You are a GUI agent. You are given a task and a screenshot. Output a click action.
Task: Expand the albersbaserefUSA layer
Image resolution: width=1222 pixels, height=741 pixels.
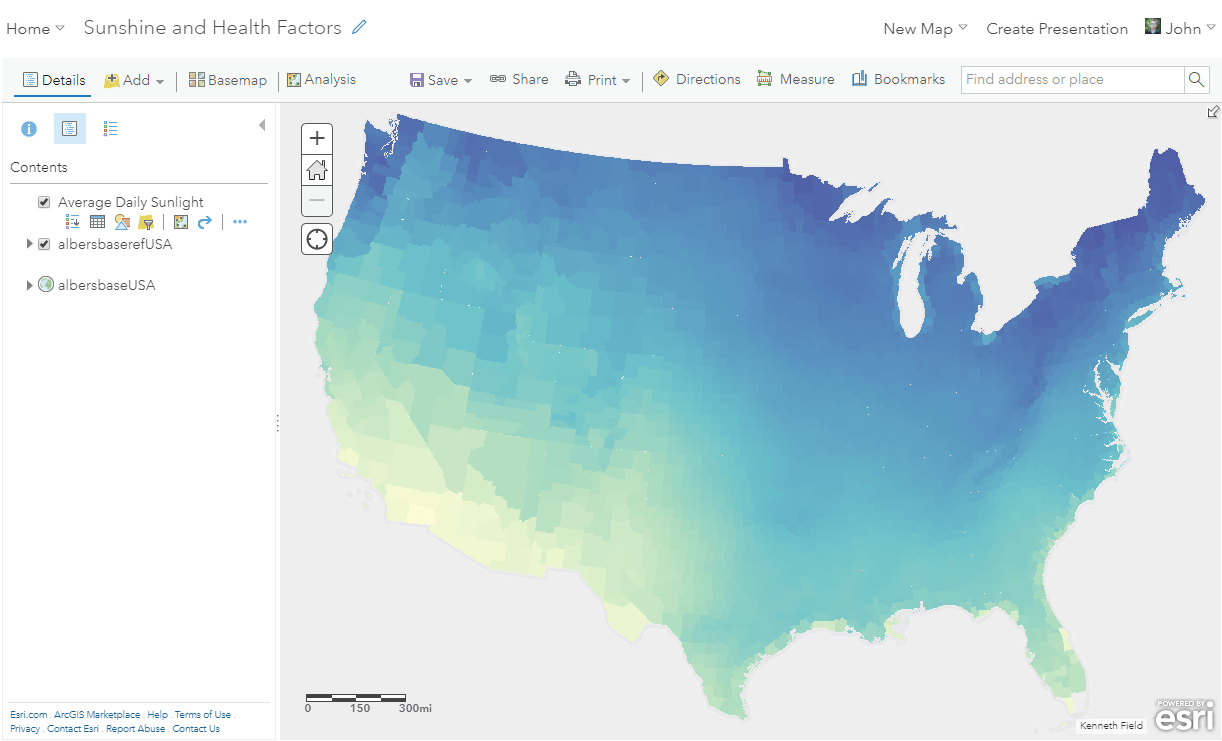coord(30,244)
